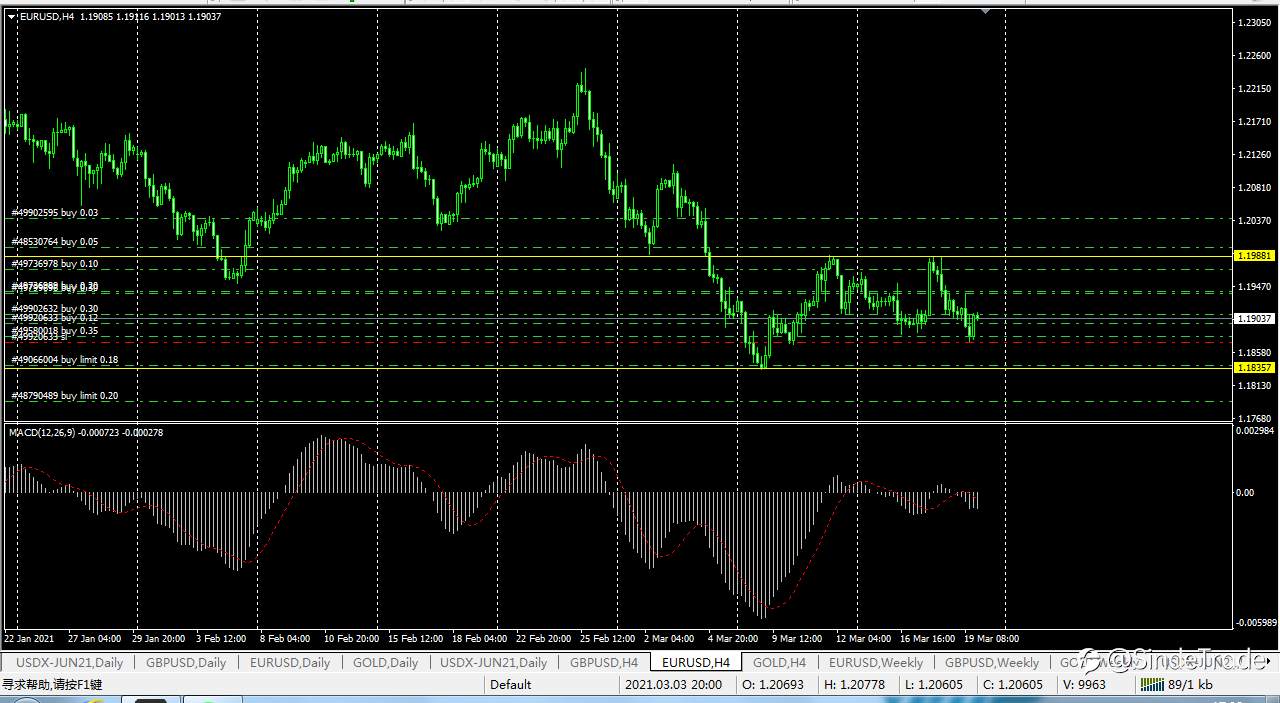Click the 10 Feb 20:00 time label
The image size is (1280, 703).
coord(350,638)
